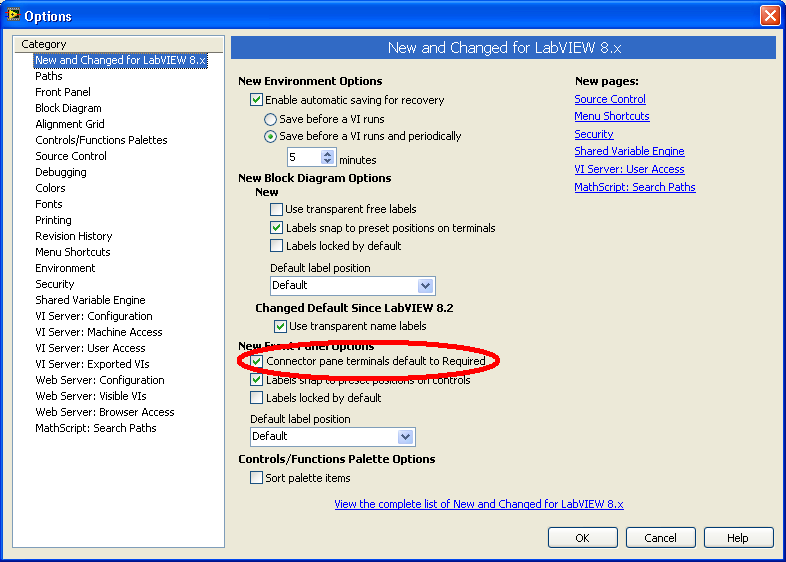Select Save before a VI runs and periodically
The width and height of the screenshot is (786, 562).
coord(270,136)
